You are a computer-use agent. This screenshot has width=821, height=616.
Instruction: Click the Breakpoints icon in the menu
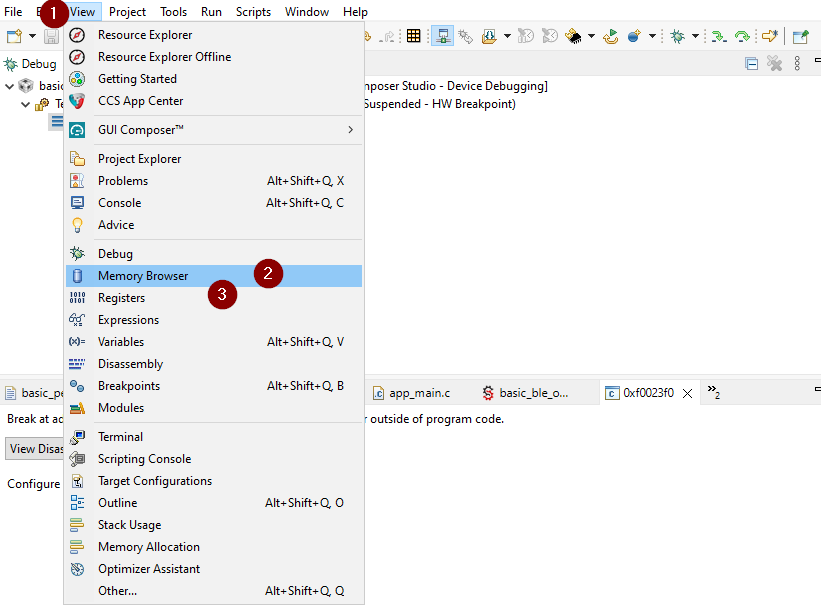pos(77,386)
